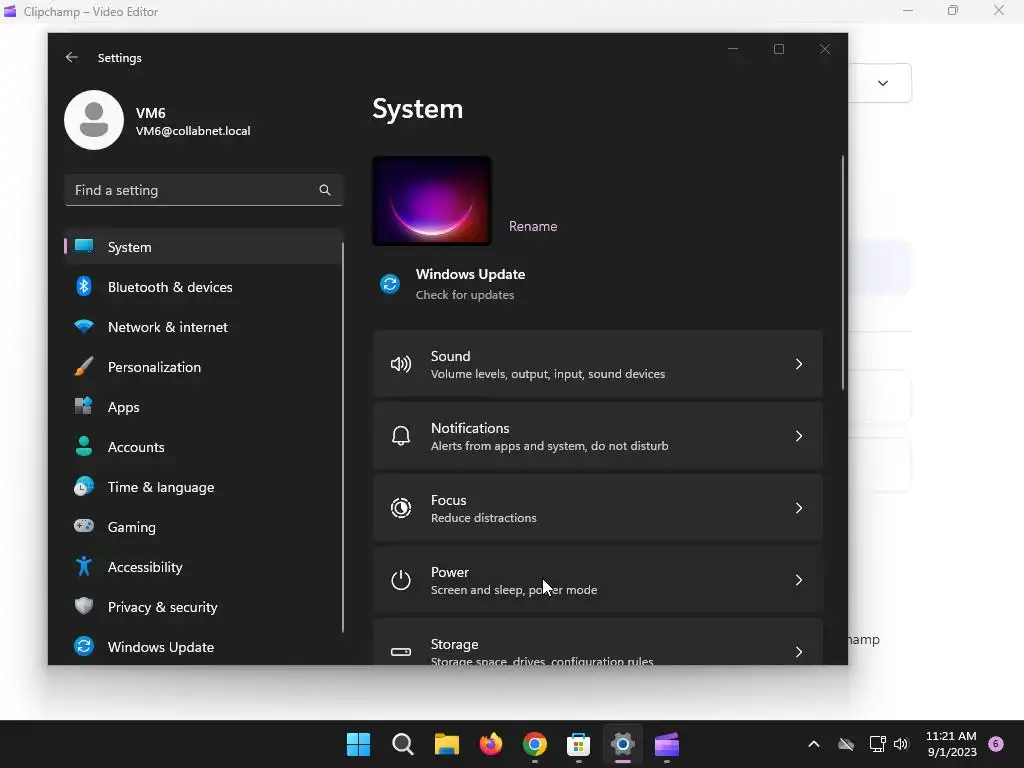Viewport: 1024px width, 768px height.
Task: Open the dropdown in Clipchamp window behind
Action: (x=883, y=83)
